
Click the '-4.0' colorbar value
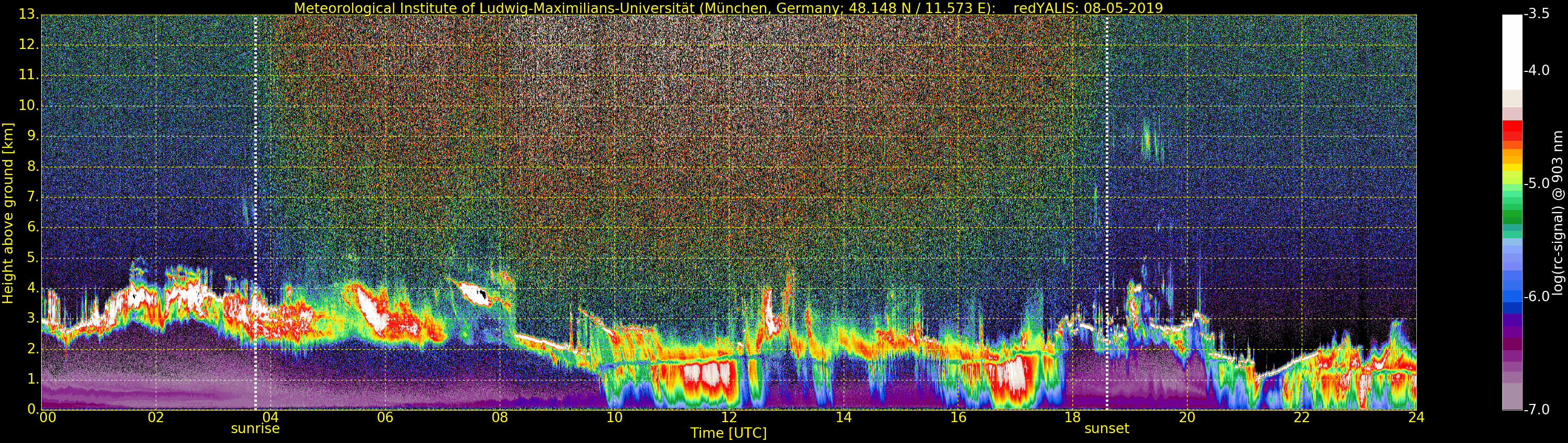(1537, 70)
